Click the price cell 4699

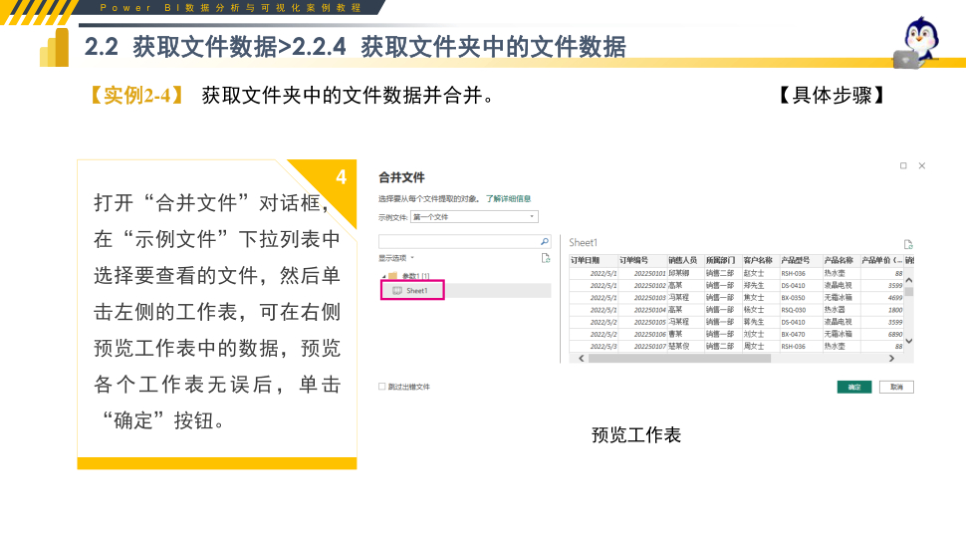tap(895, 298)
